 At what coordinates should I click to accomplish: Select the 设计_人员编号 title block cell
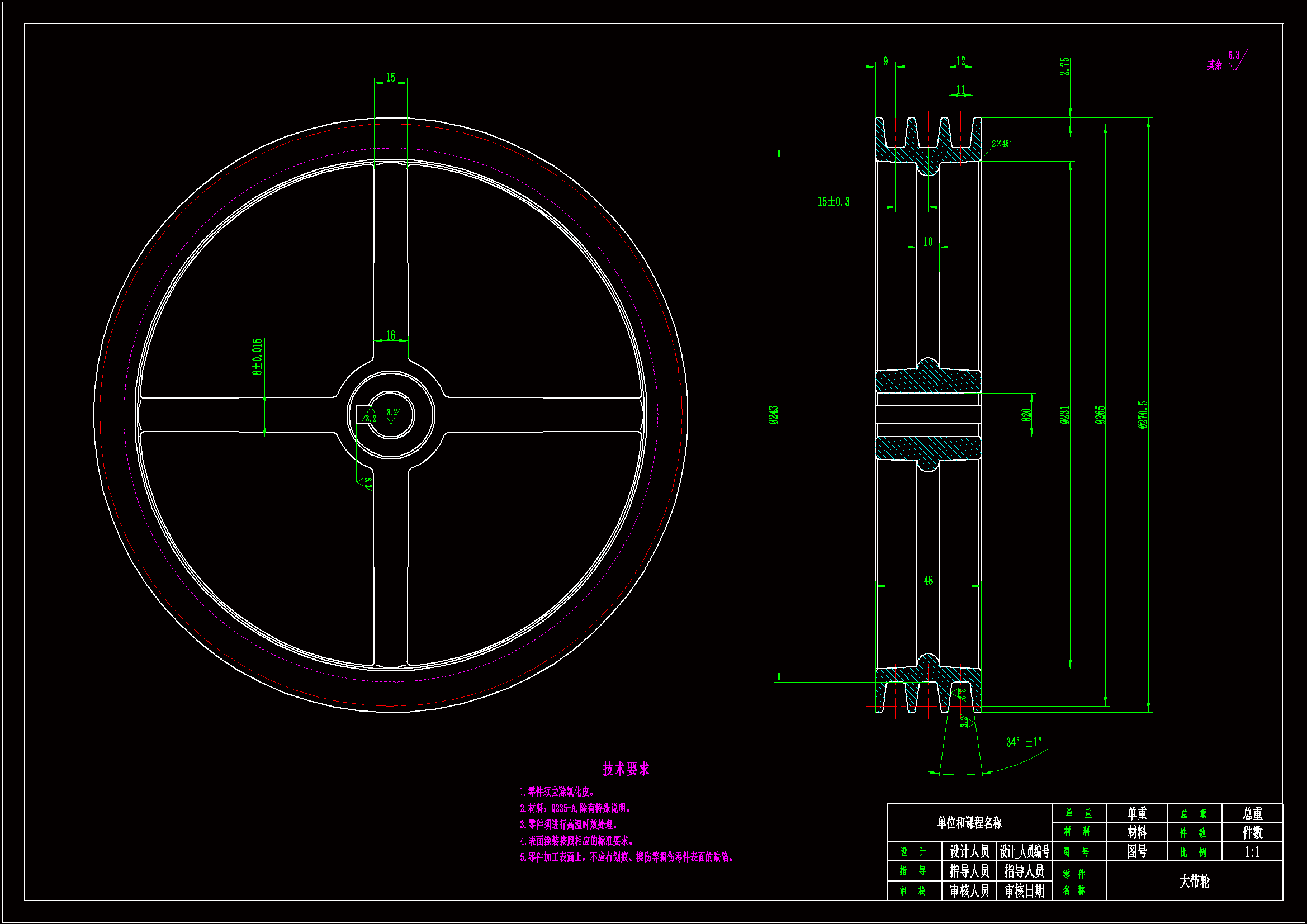pos(1024,852)
